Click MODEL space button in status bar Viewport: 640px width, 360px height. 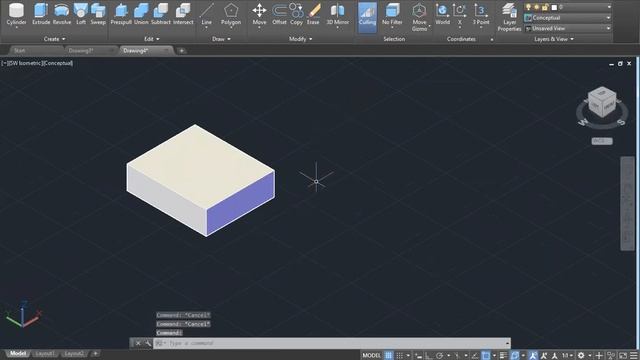pyautogui.click(x=371, y=356)
